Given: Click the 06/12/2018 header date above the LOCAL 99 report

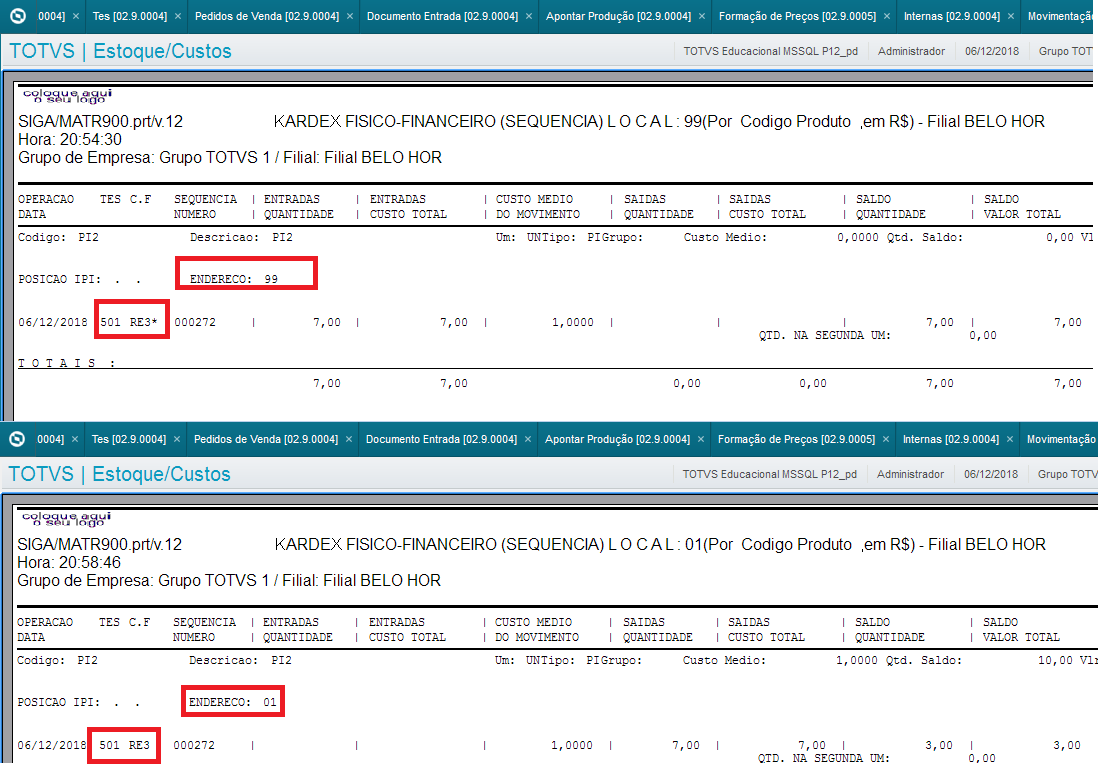Looking at the screenshot, I should point(992,51).
